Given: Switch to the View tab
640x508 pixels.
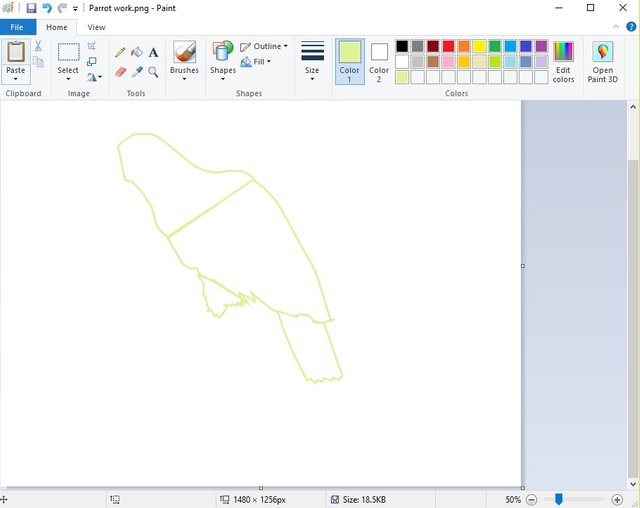Looking at the screenshot, I should tap(96, 27).
